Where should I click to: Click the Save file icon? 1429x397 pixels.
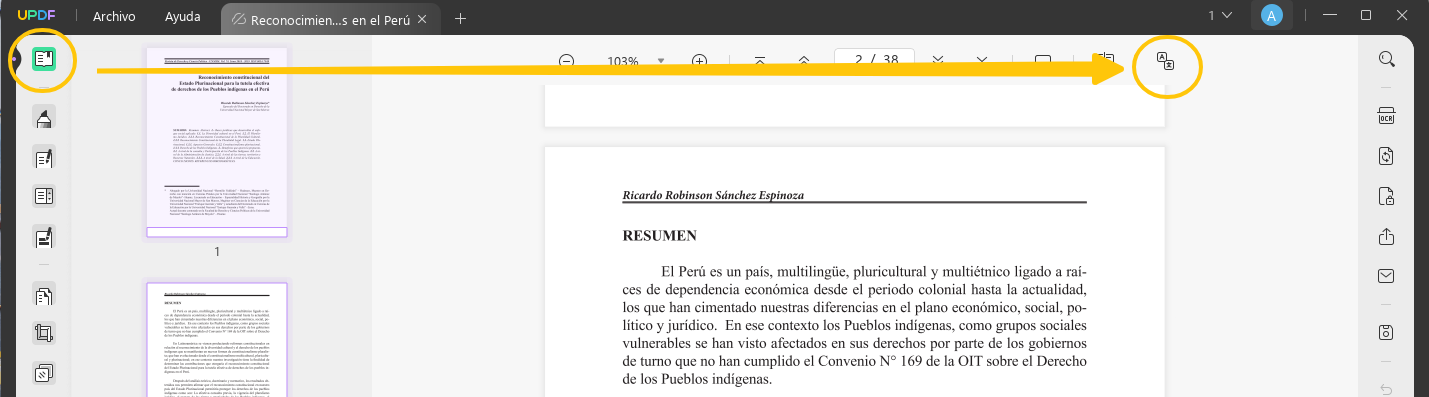click(x=1386, y=332)
